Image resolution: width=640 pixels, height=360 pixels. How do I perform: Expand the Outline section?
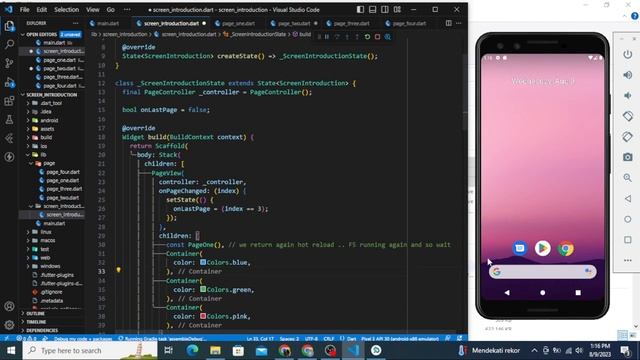36,313
